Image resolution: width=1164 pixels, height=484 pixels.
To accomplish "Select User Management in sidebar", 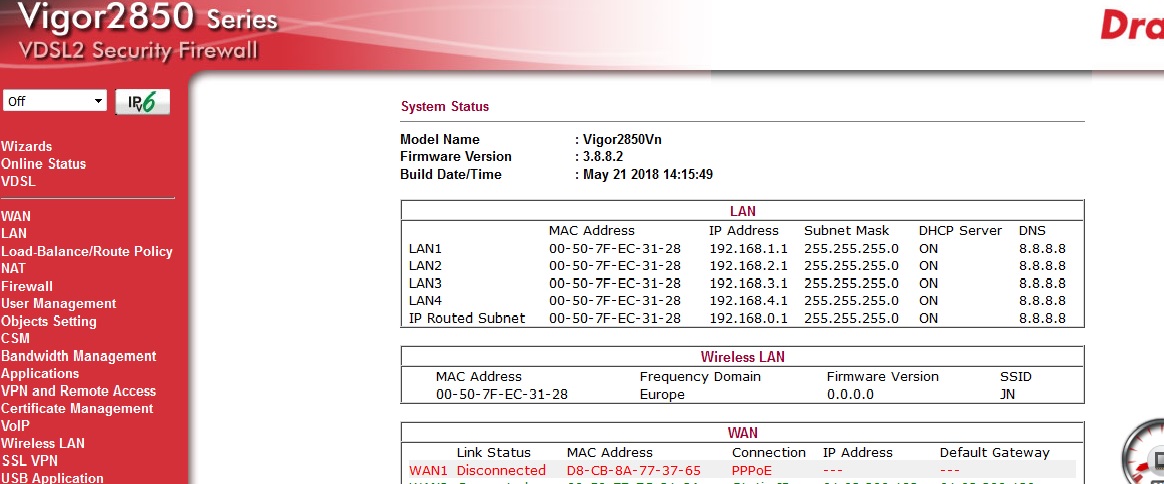I will tap(59, 303).
